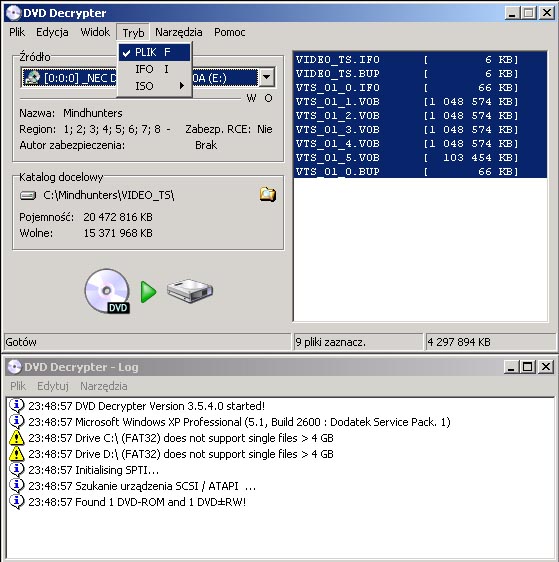This screenshot has width=559, height=562.
Task: Open the Edycja menu
Action: coord(52,32)
